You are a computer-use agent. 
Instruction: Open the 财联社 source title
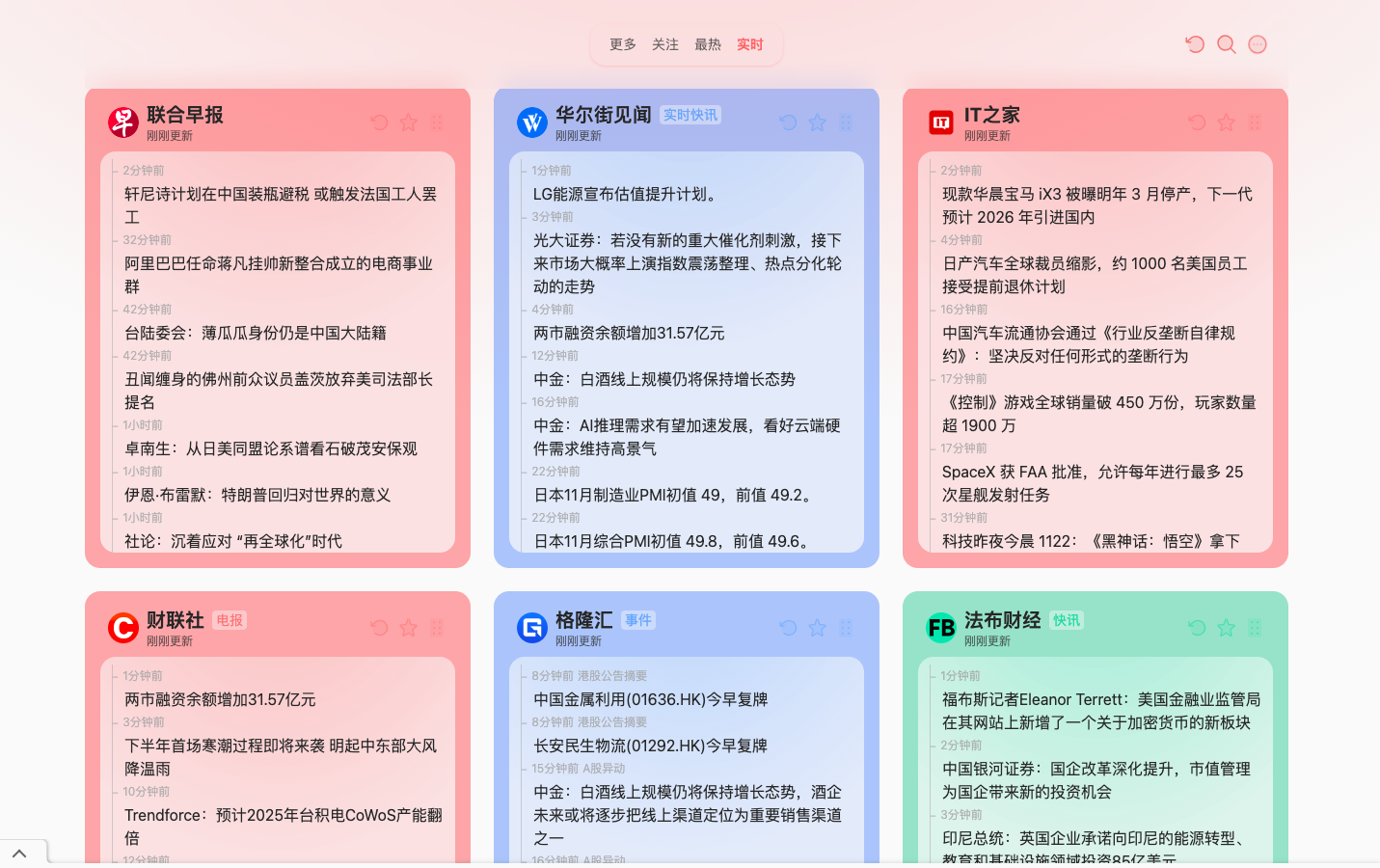tap(176, 620)
